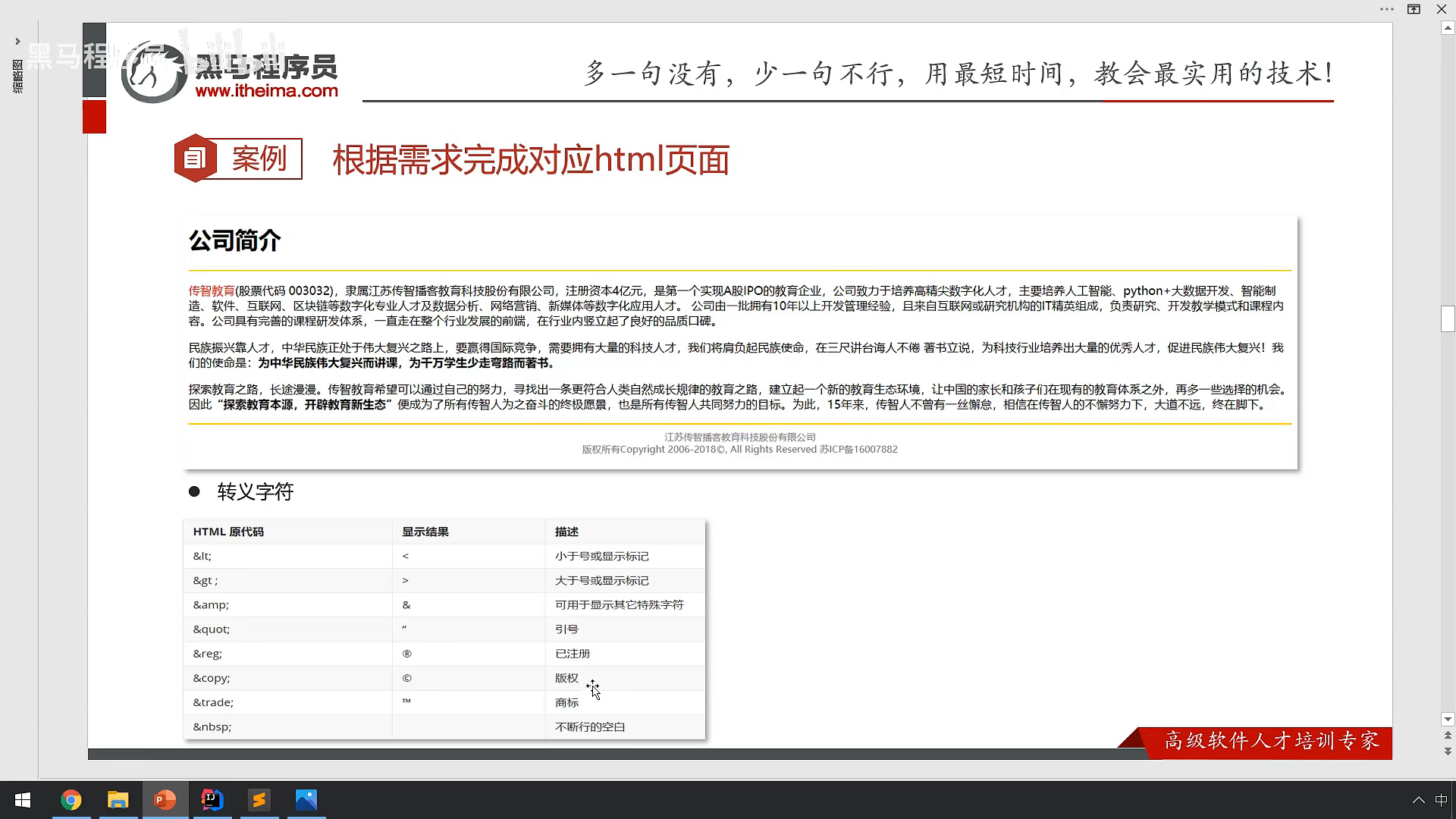This screenshot has width=1456, height=819.
Task: Toggle the 中 input method indicator
Action: click(1441, 800)
